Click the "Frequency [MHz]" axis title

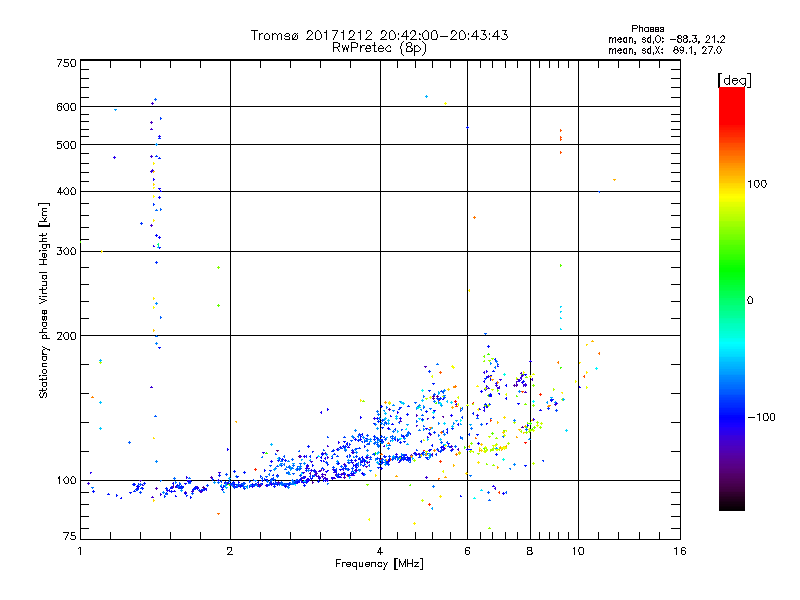coord(379,564)
